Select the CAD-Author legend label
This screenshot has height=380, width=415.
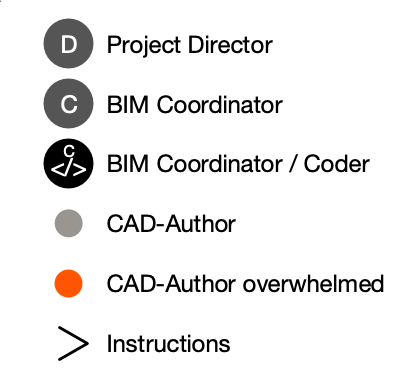coord(171,224)
